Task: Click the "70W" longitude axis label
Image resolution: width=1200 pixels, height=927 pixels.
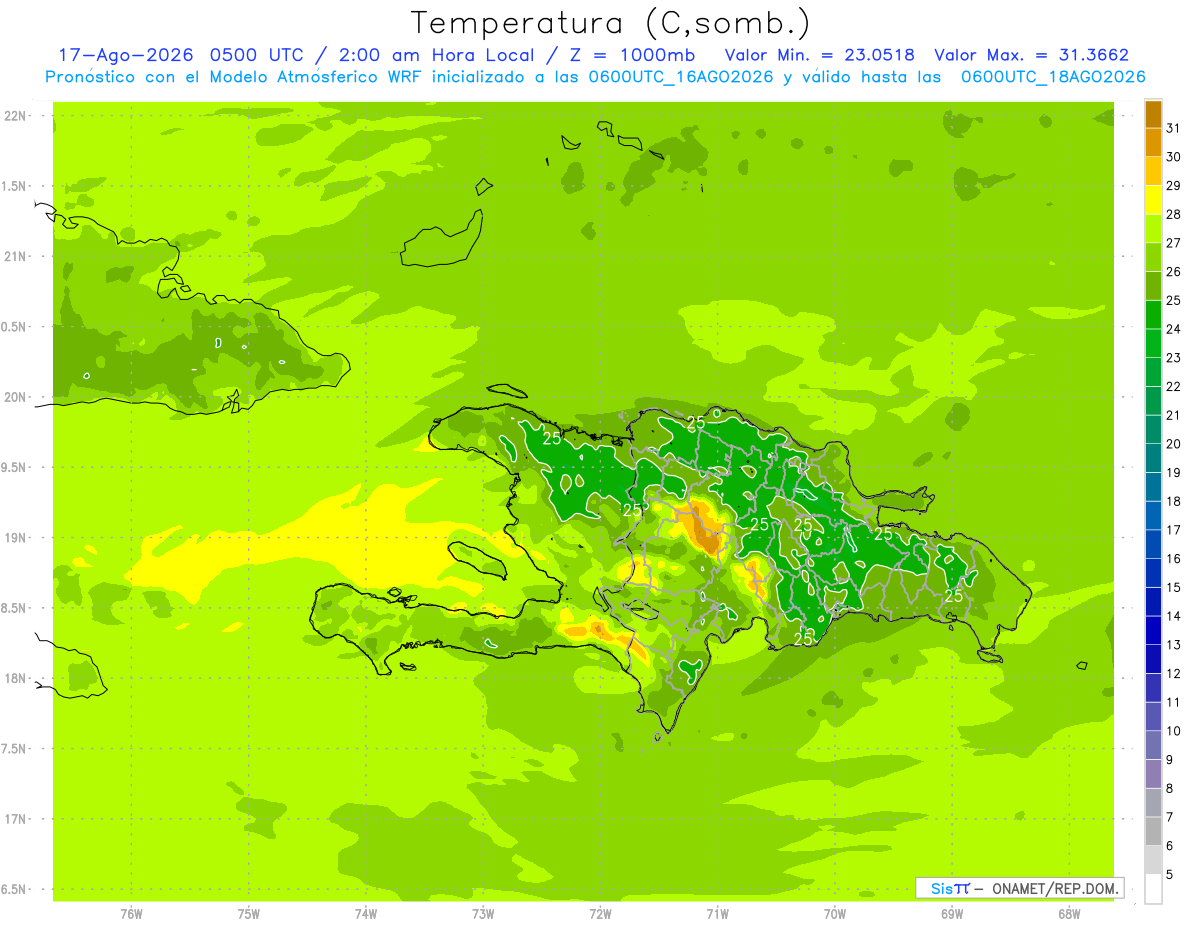Action: [x=835, y=914]
